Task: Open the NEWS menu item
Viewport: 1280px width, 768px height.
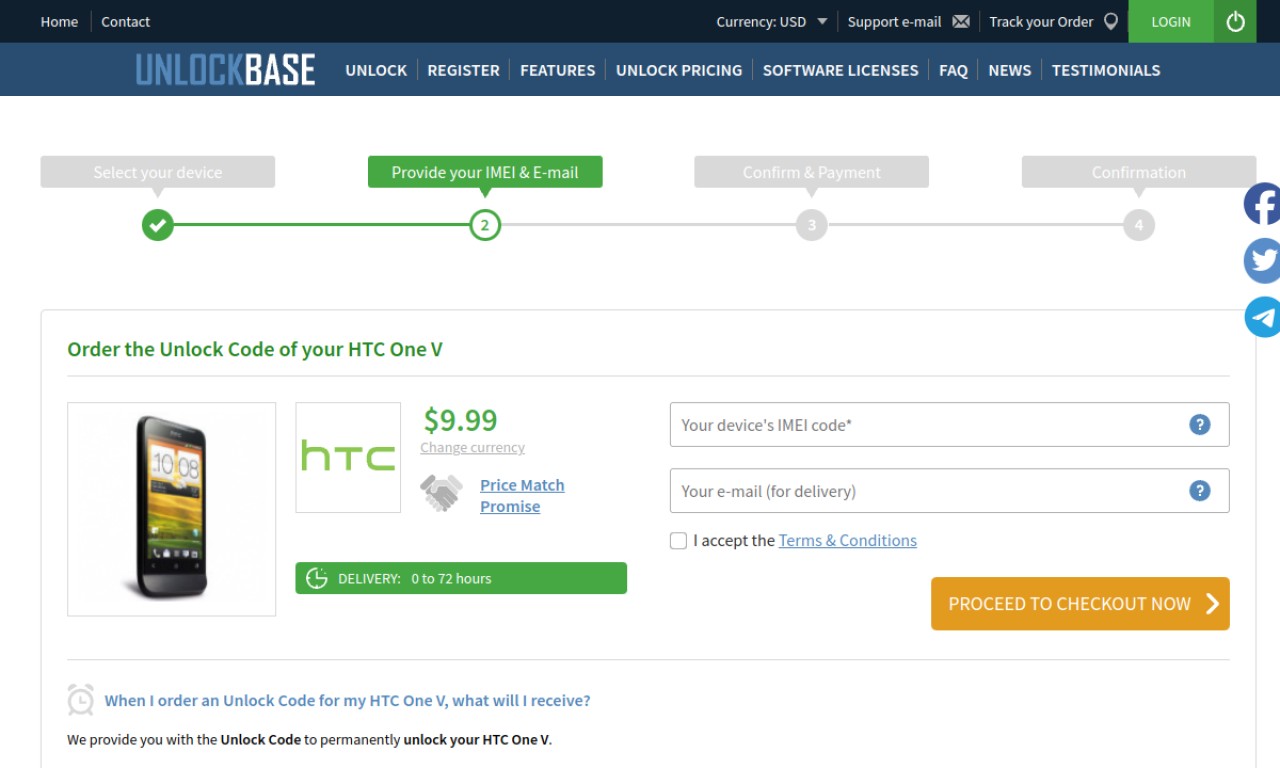Action: pos(1009,70)
